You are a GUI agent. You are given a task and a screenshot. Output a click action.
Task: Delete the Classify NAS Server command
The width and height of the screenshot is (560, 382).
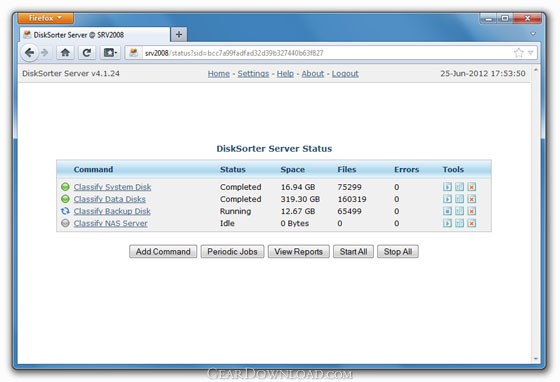click(471, 223)
